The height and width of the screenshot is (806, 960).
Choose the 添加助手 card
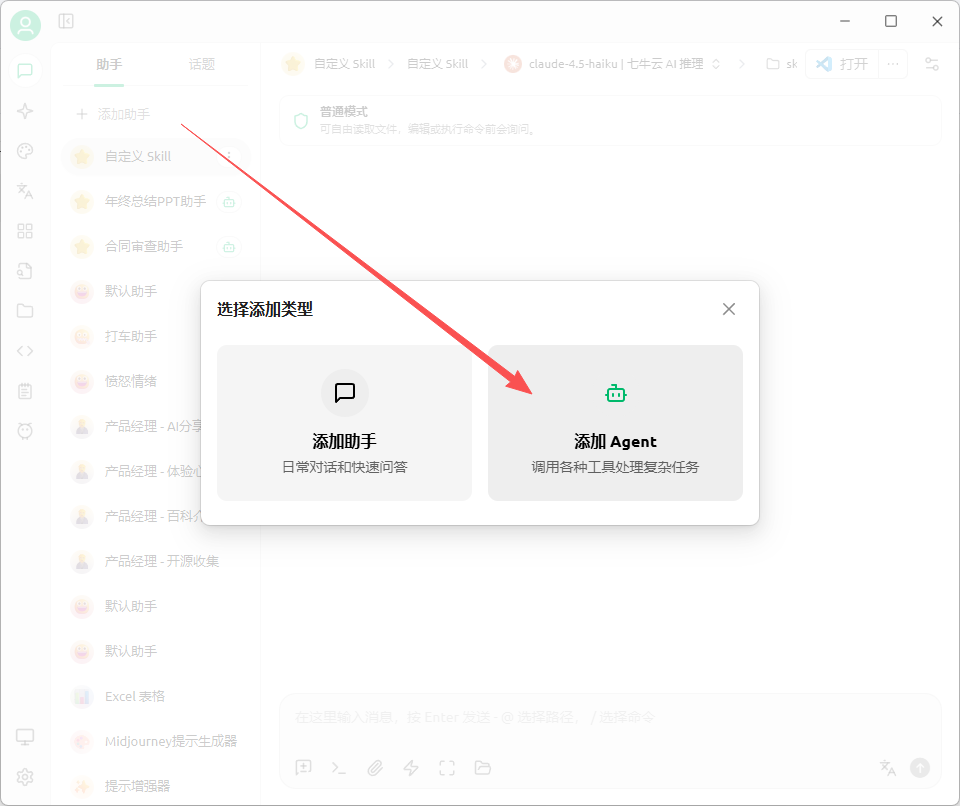coord(344,423)
